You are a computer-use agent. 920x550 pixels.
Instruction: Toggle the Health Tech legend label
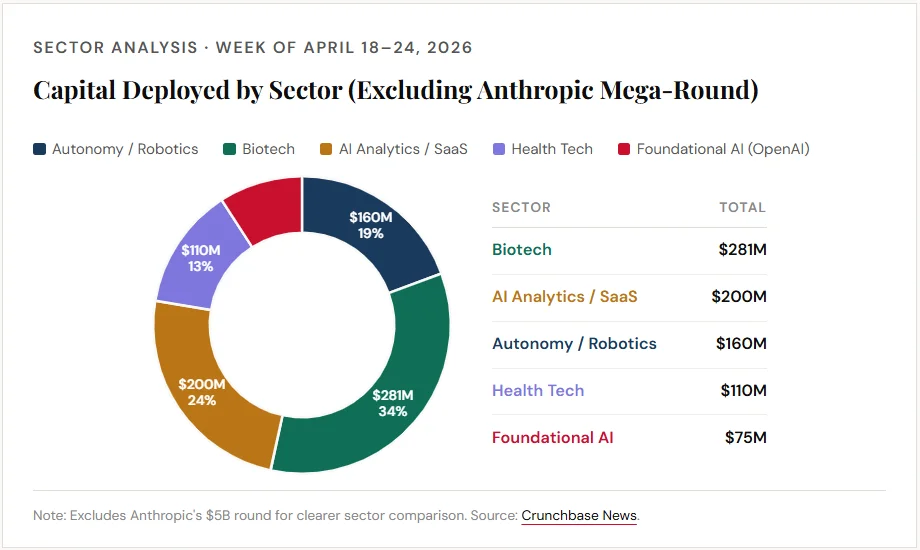pyautogui.click(x=551, y=149)
